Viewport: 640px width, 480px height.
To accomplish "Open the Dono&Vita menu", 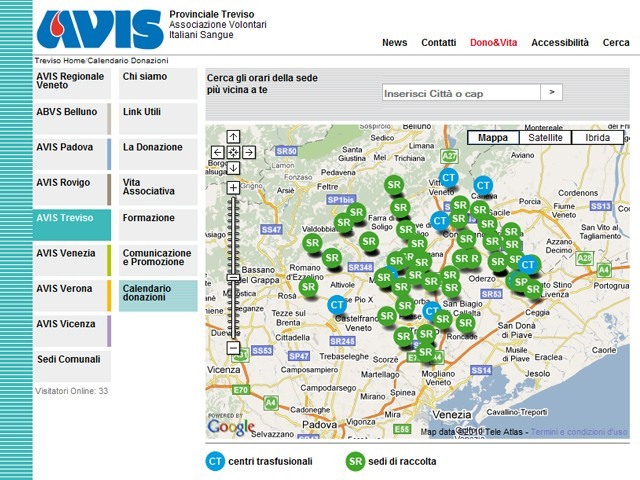I will point(493,43).
